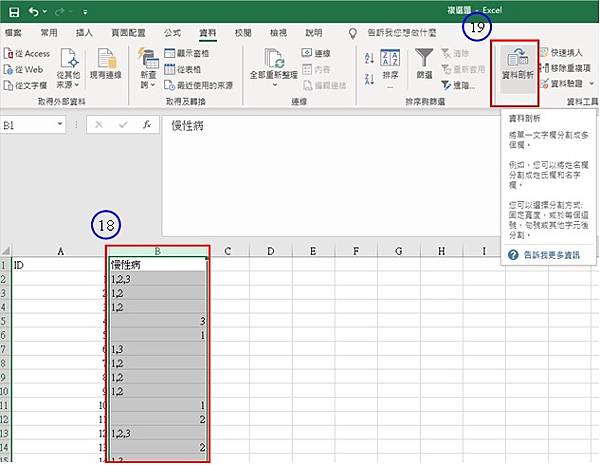Click 最近使用的來源 (Recent Sources)
The width and height of the screenshot is (600, 465).
199,85
